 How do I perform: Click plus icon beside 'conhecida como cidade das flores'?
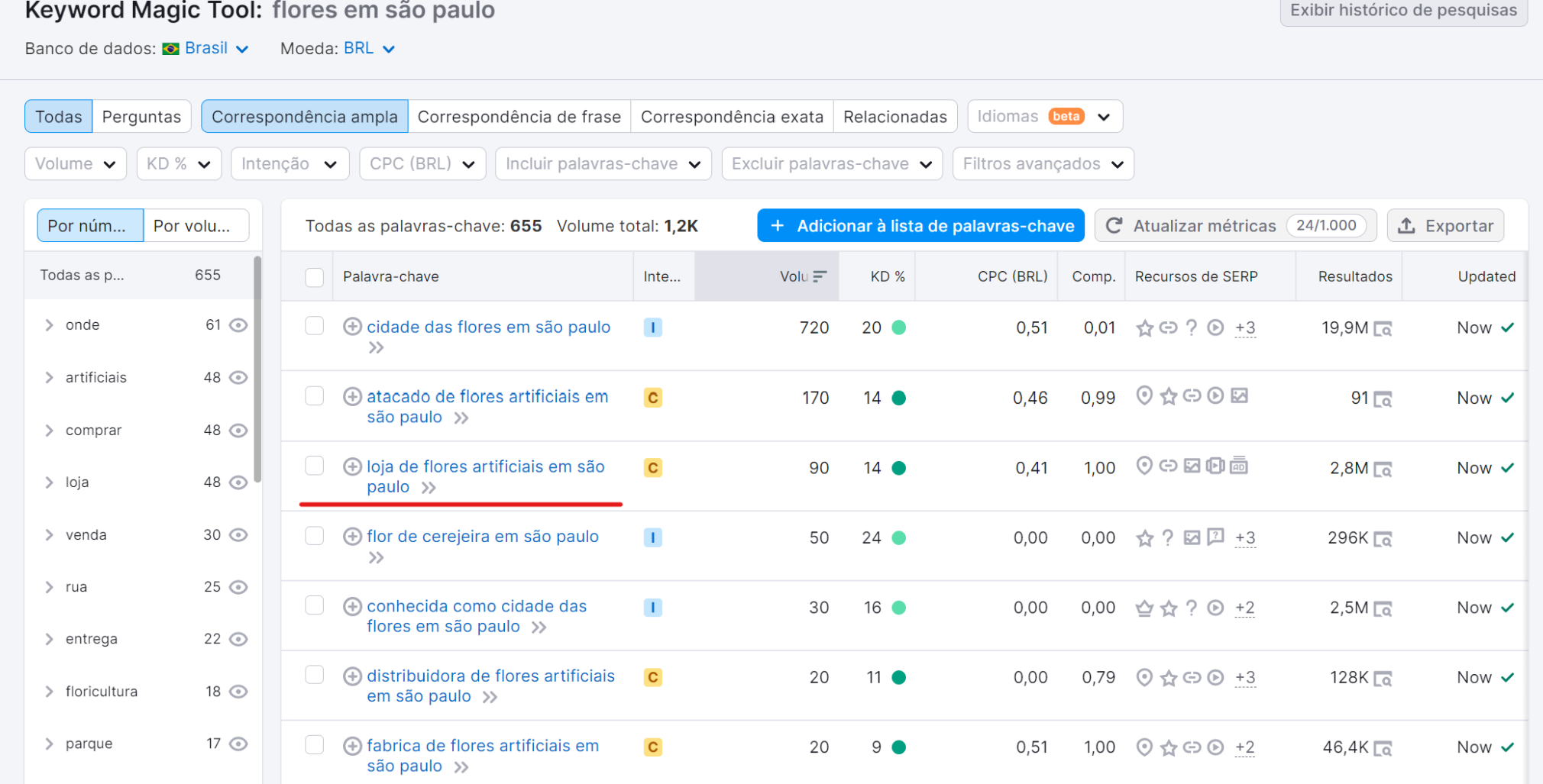coord(352,606)
